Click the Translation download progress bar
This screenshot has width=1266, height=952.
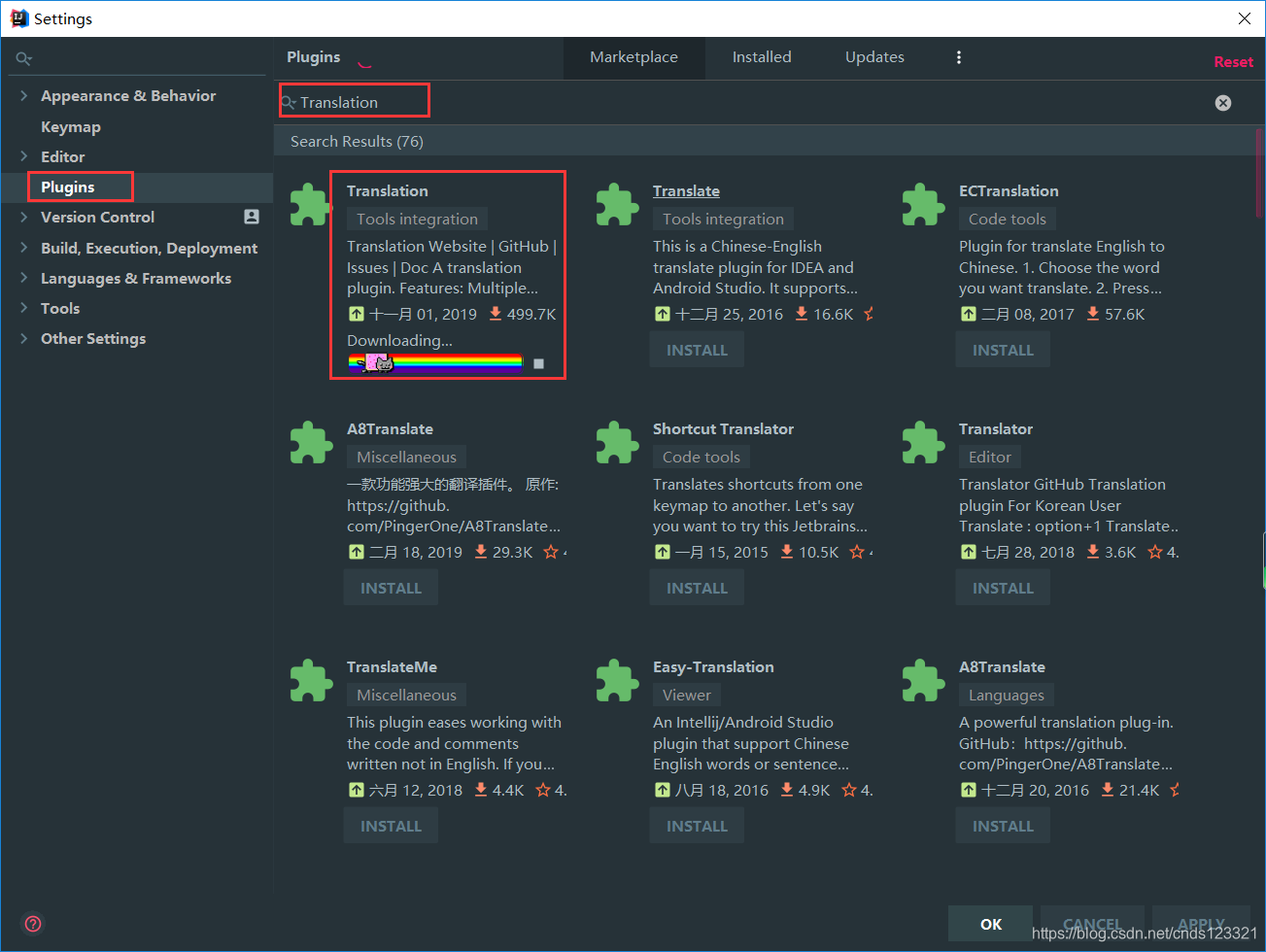pos(435,363)
